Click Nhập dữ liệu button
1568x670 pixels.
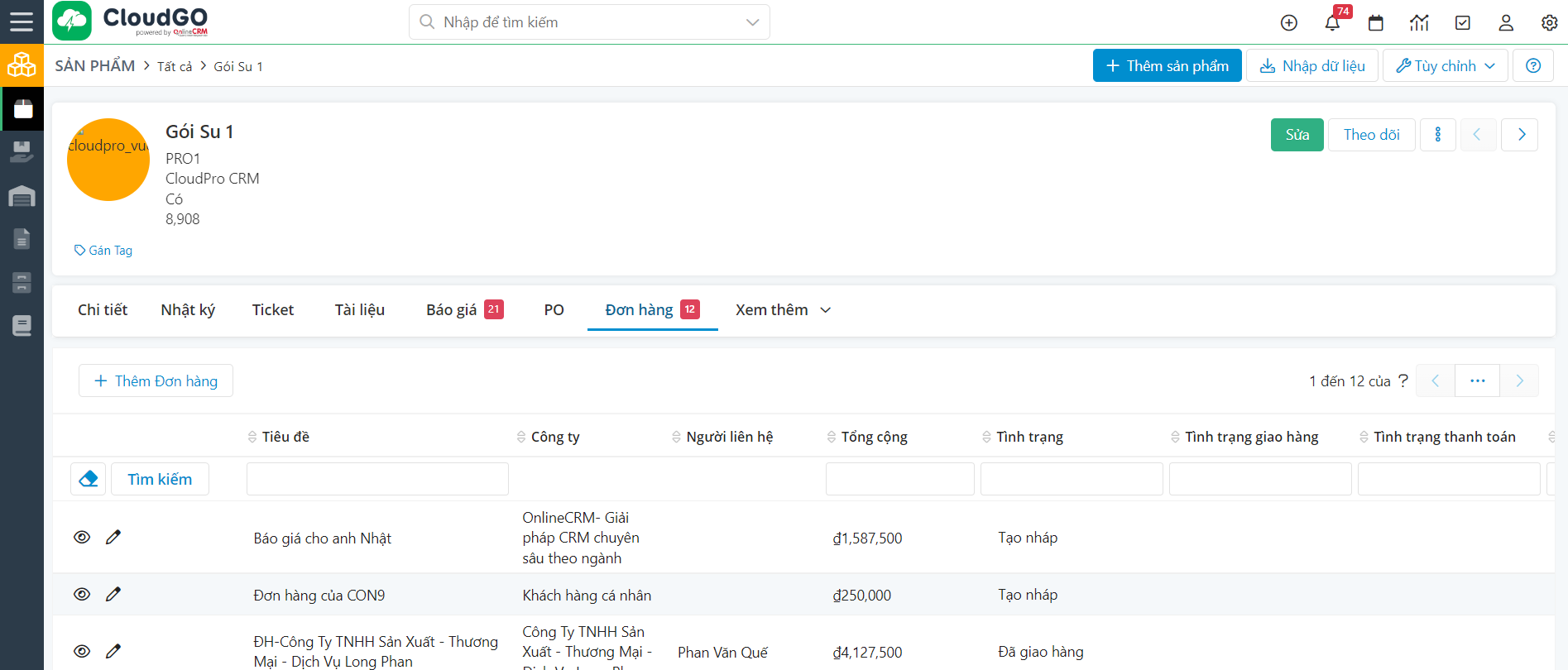pos(1312,65)
